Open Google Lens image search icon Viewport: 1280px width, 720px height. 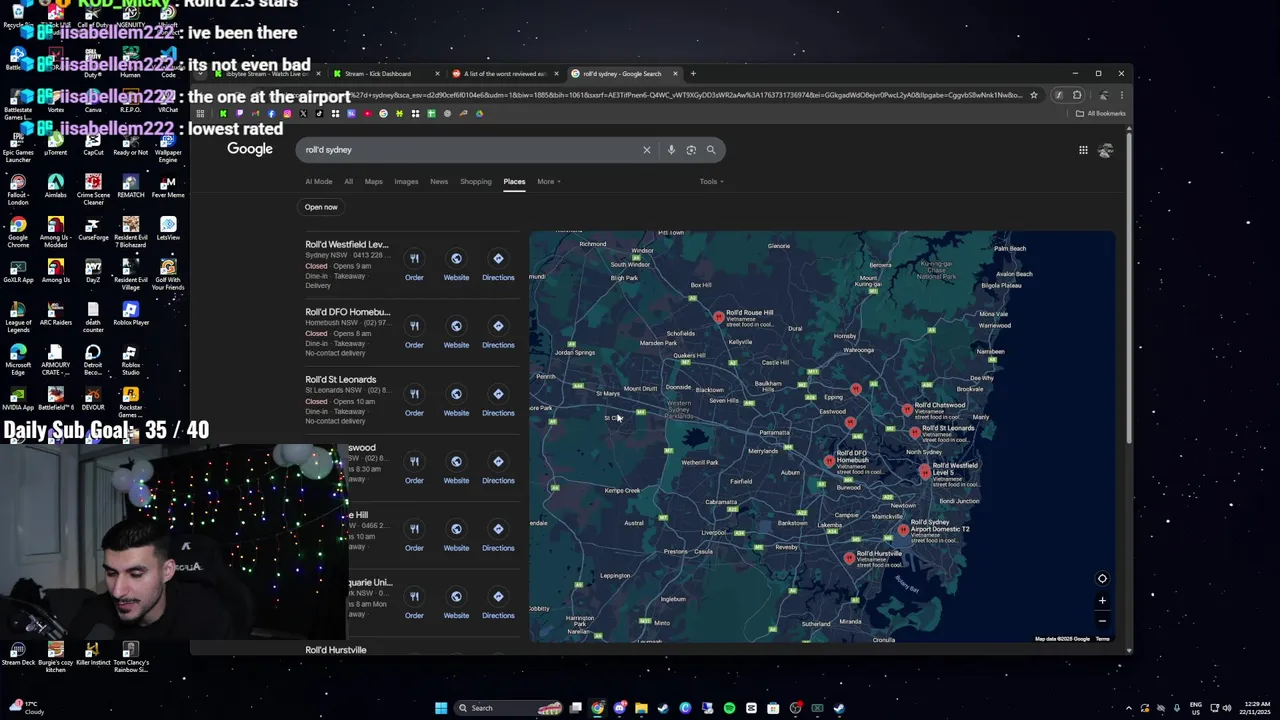tap(691, 150)
